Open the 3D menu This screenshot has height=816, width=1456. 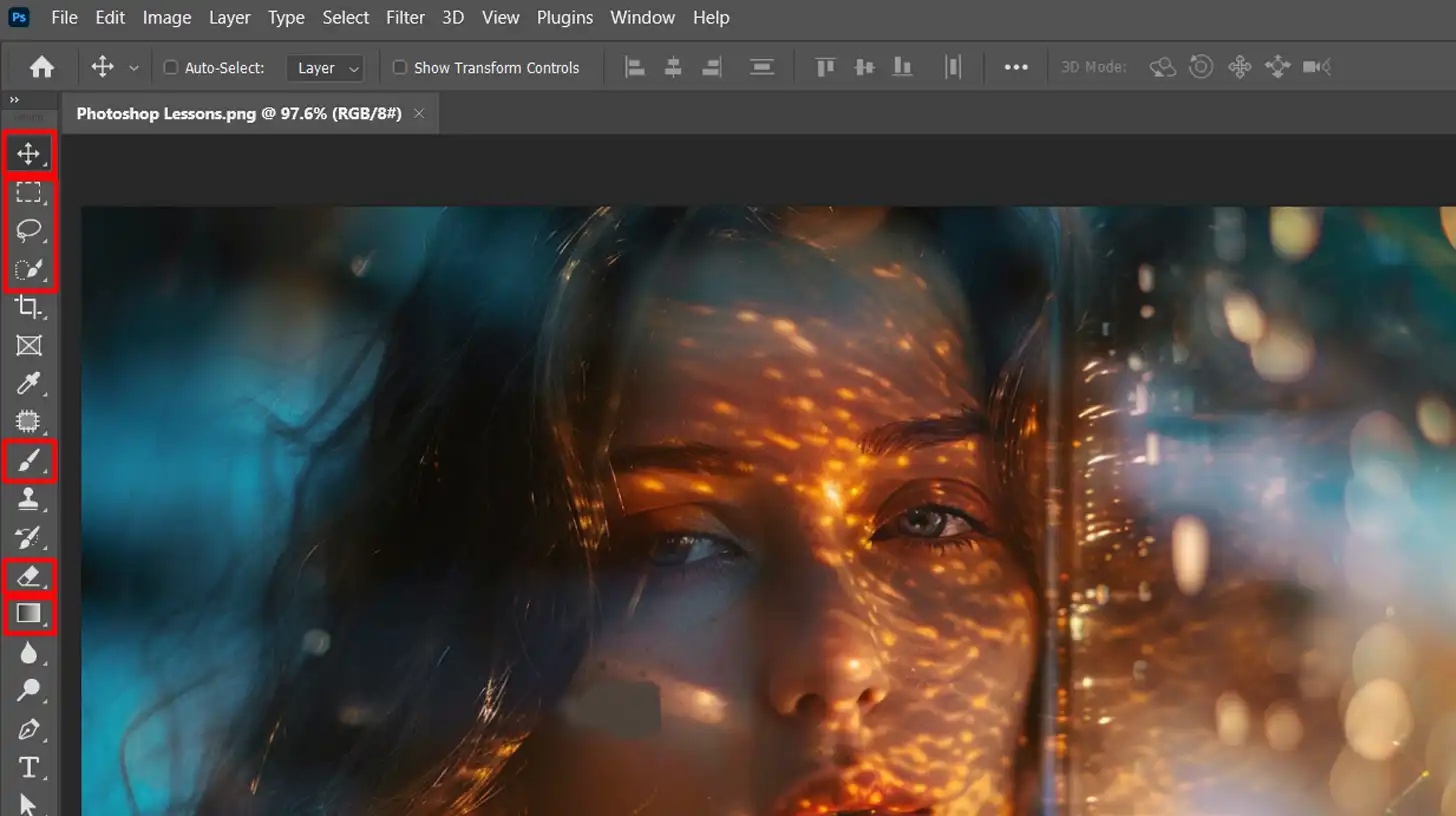[453, 17]
